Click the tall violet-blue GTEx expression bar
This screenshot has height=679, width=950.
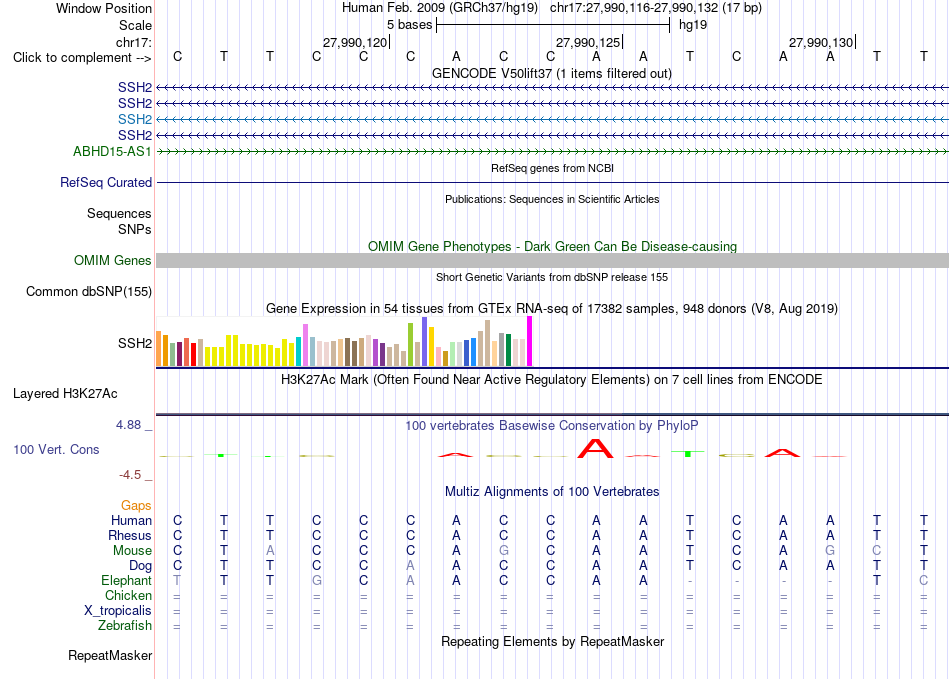(425, 341)
